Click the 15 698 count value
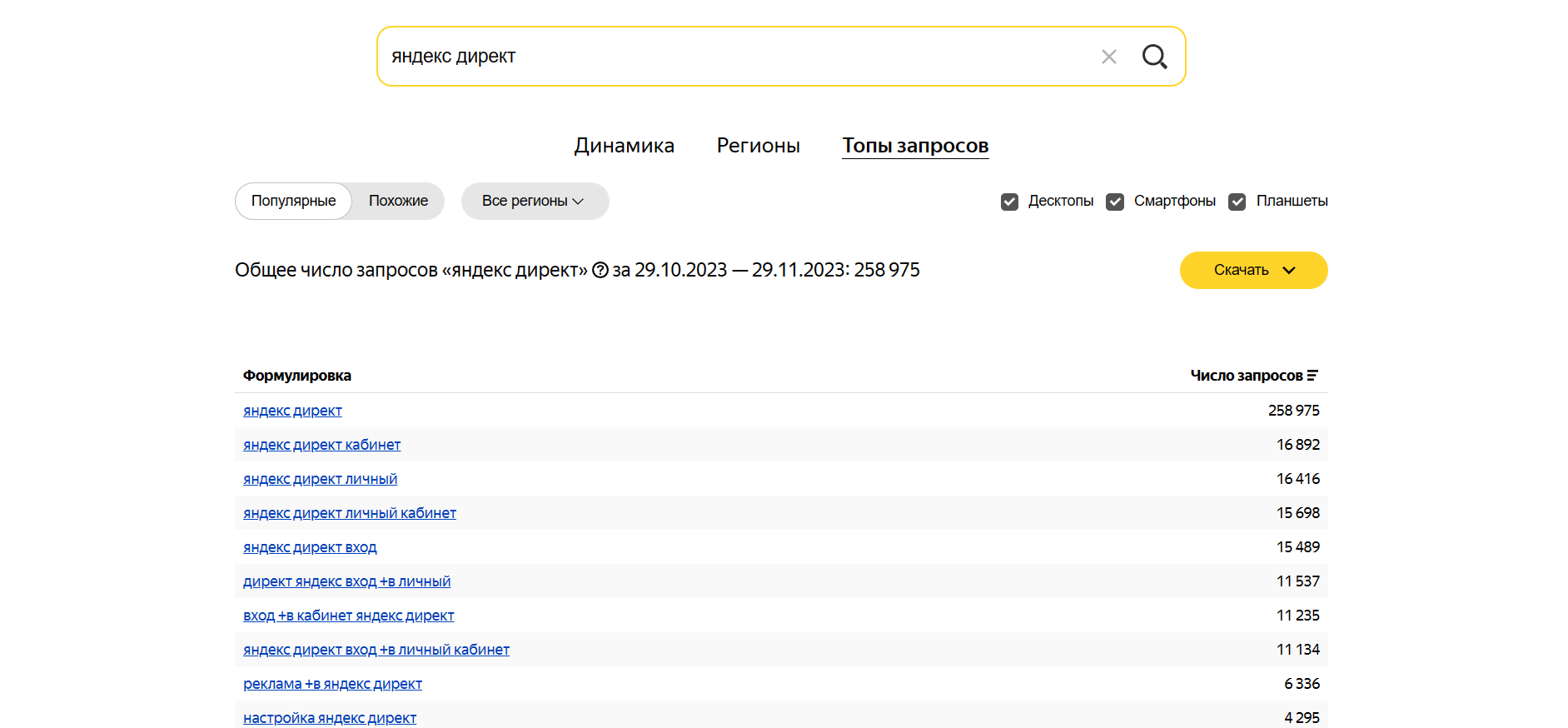 pyautogui.click(x=1297, y=513)
